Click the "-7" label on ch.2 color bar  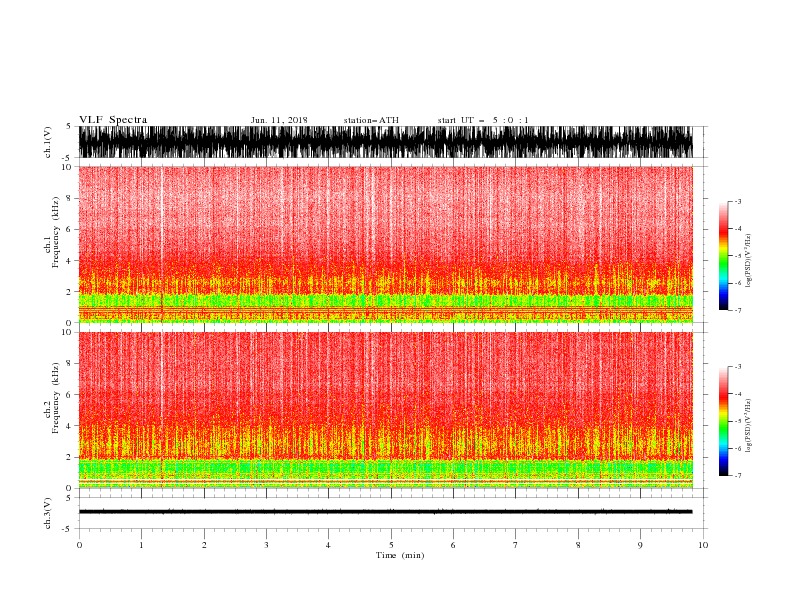(738, 476)
